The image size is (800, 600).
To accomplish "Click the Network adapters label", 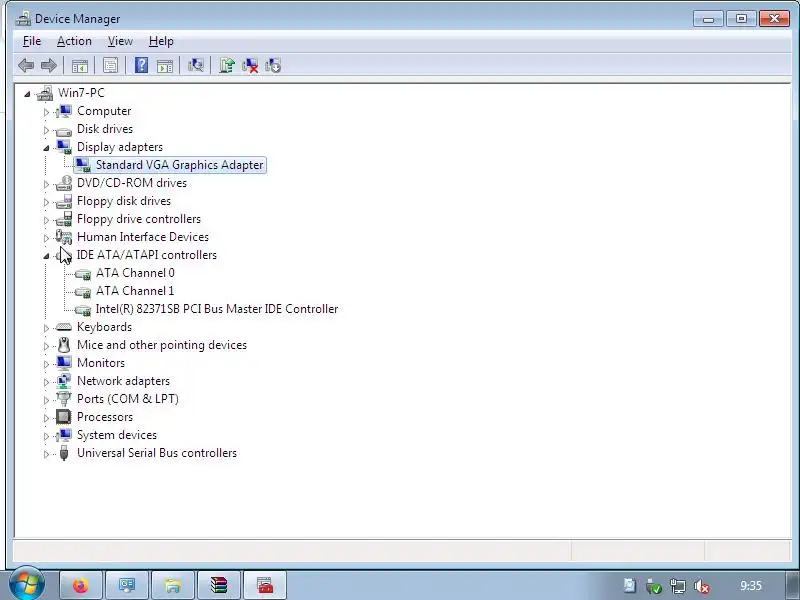I will point(123,381).
